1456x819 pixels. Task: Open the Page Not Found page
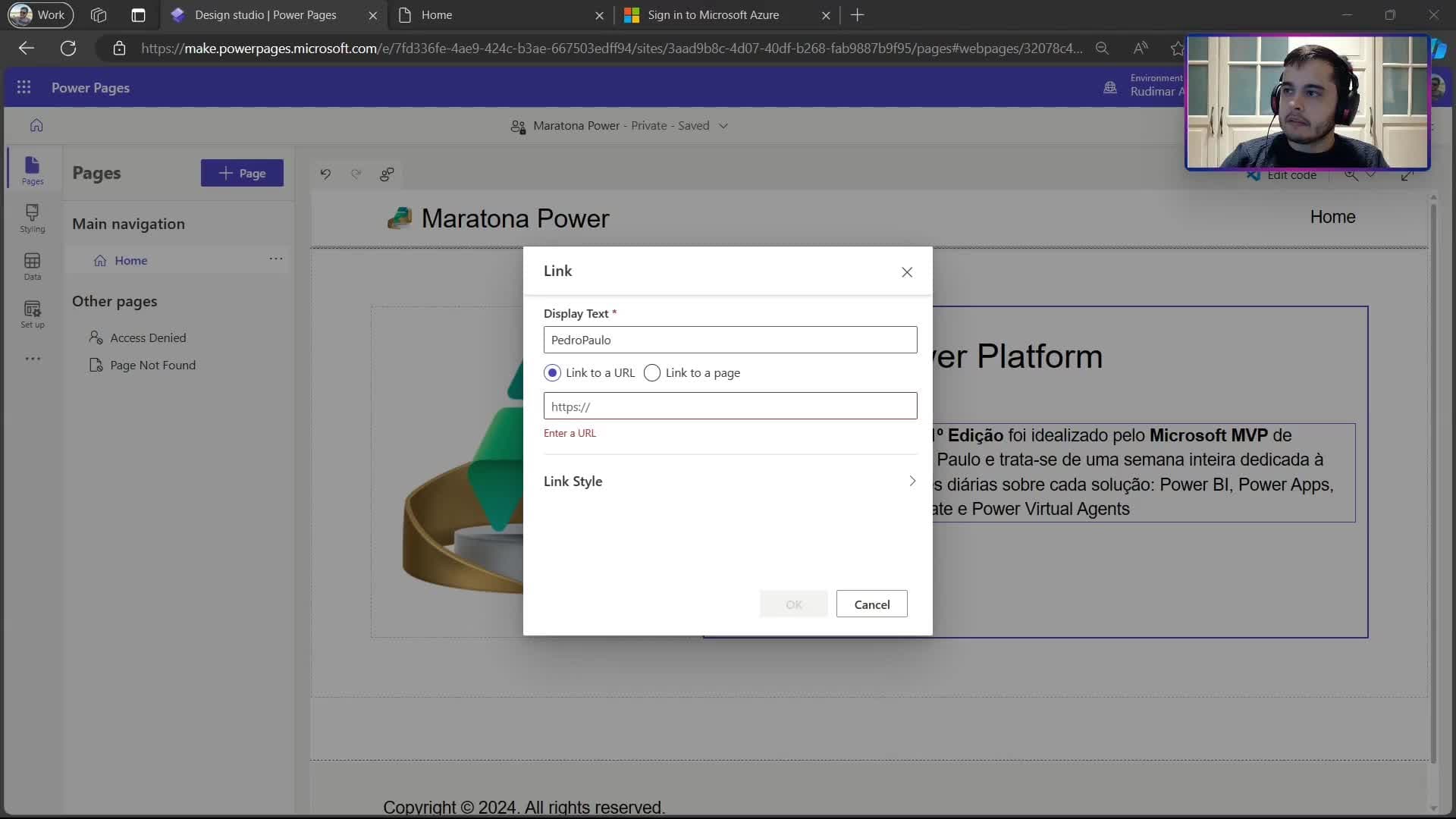coord(152,366)
